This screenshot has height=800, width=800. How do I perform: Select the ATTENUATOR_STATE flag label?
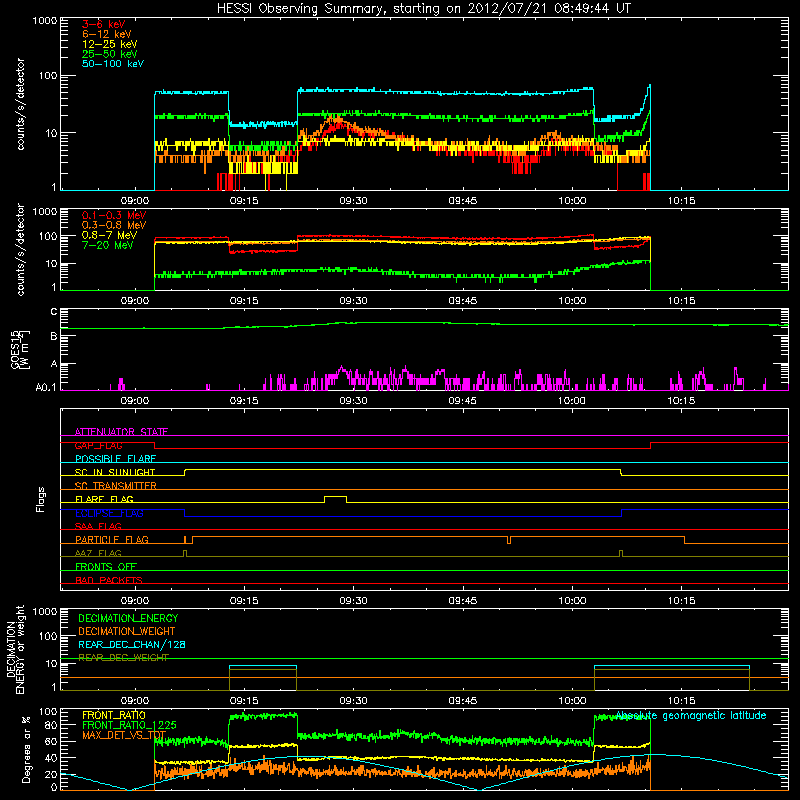point(121,432)
